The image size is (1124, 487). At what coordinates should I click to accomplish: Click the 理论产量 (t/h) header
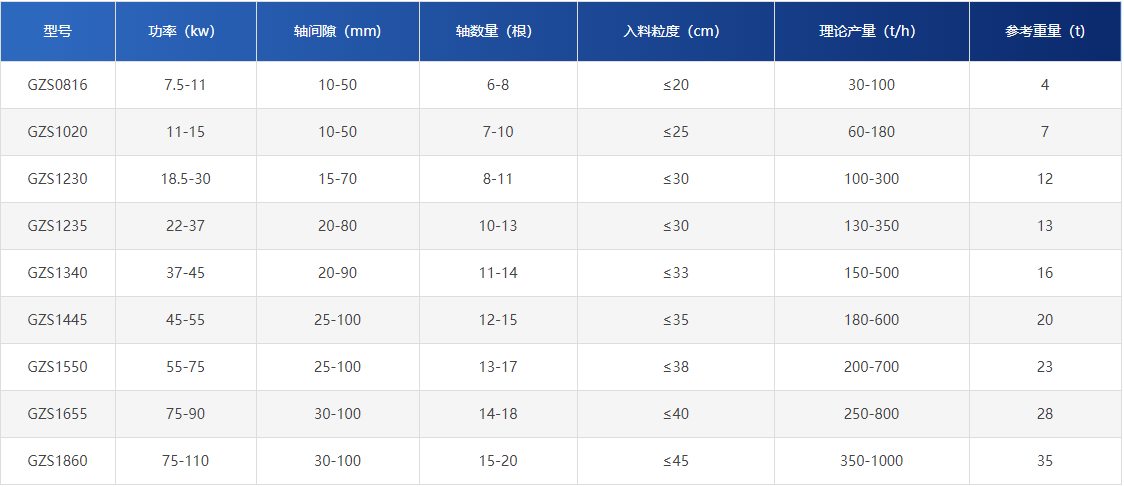(871, 31)
